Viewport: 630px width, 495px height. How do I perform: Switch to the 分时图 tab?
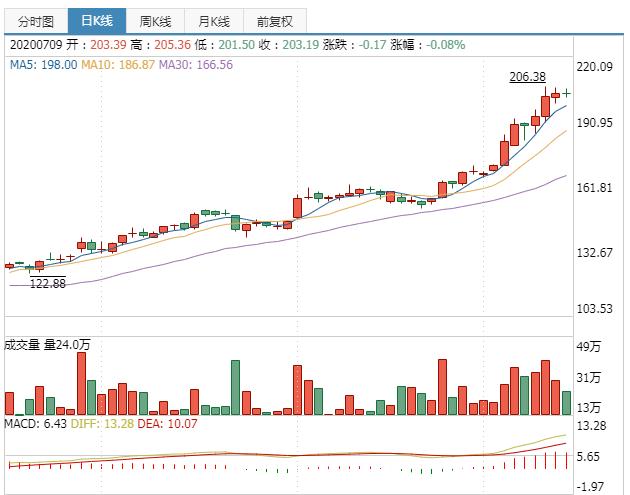tap(35, 21)
